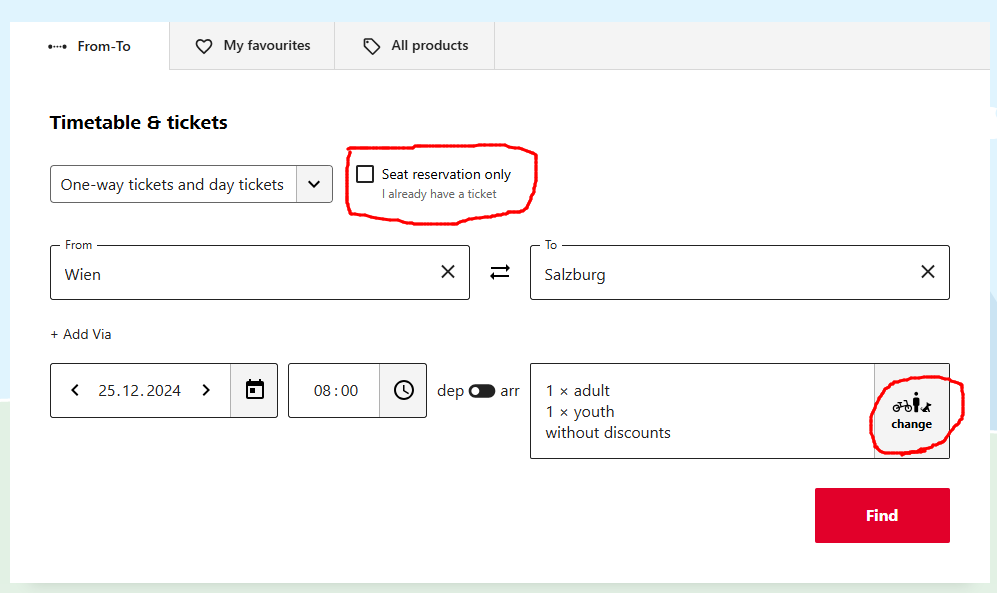Click the 1 × youth passenger text

coord(580,412)
